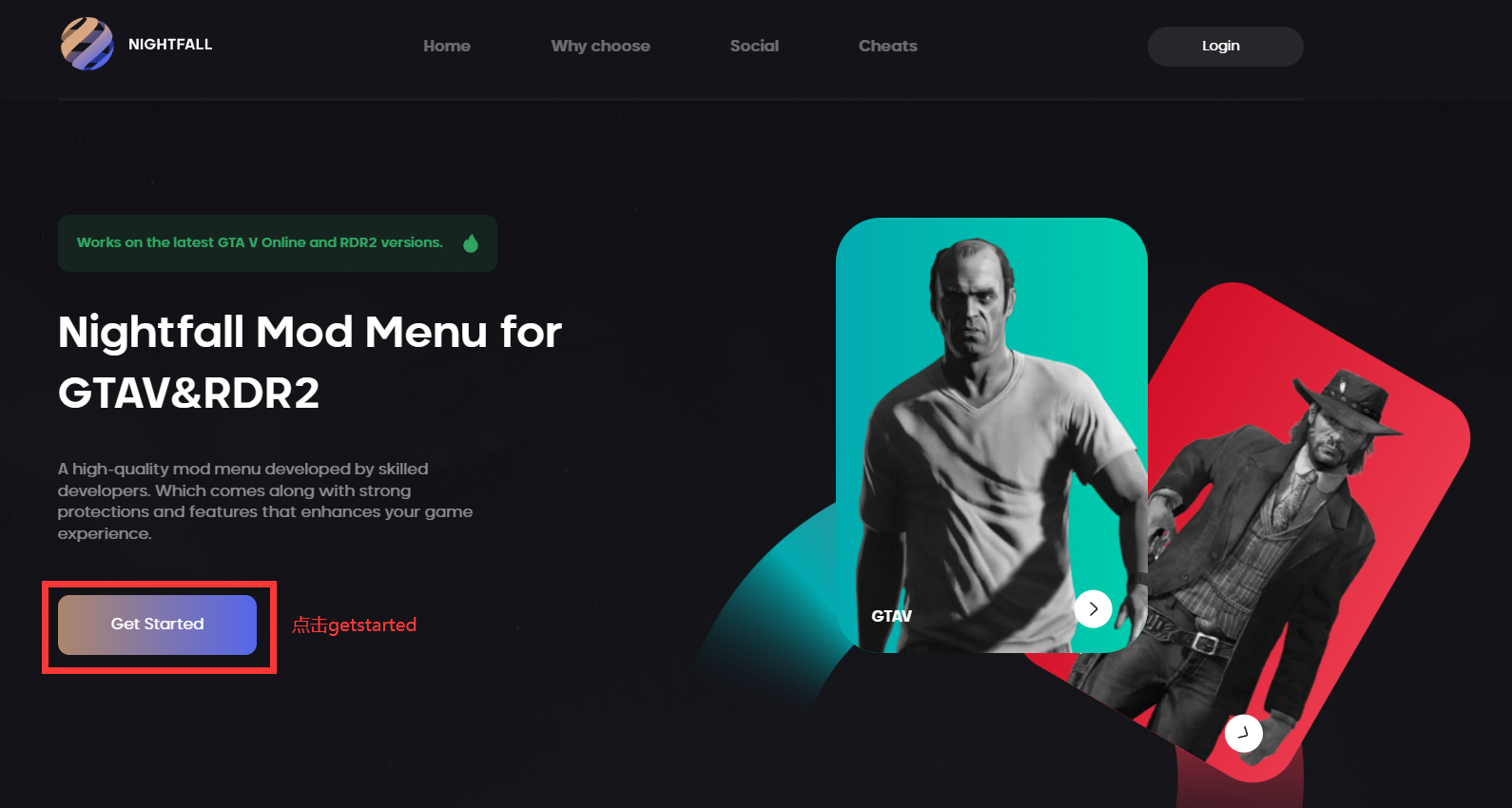Click the arrow circle on GTAV card

click(x=1094, y=608)
